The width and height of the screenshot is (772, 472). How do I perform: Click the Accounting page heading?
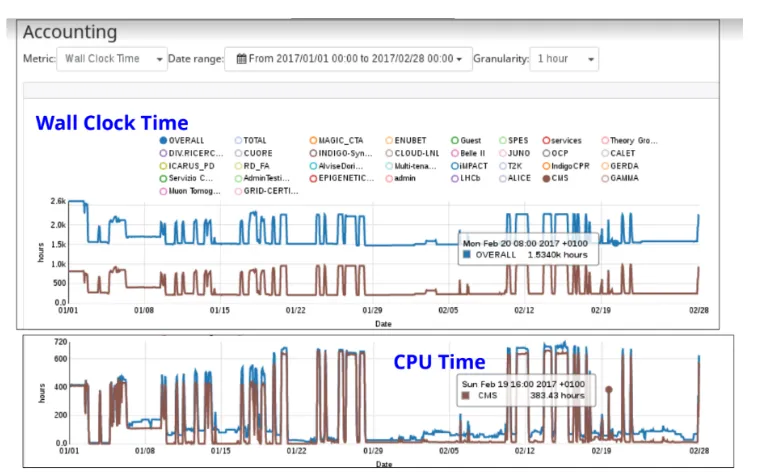coord(70,32)
